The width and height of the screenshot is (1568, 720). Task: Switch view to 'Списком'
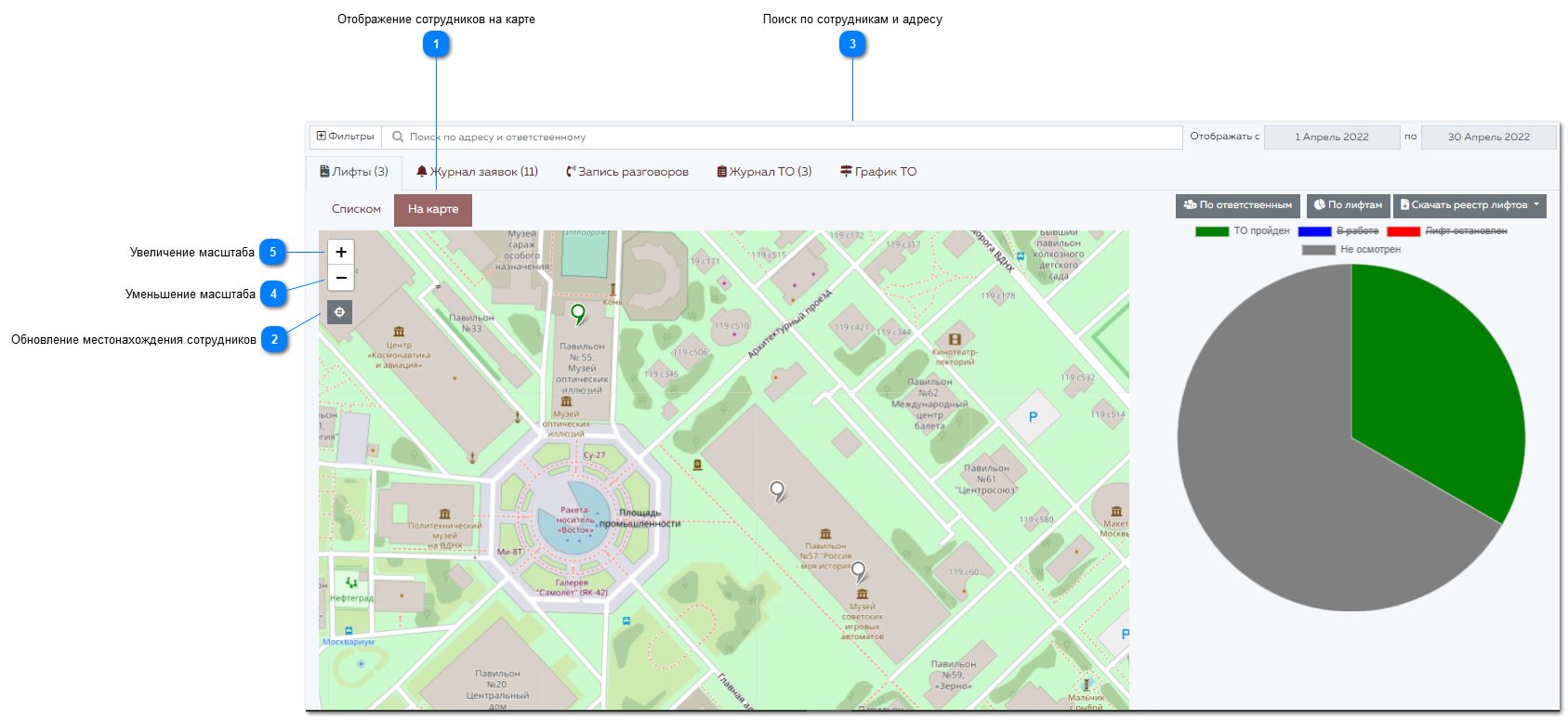coord(356,209)
